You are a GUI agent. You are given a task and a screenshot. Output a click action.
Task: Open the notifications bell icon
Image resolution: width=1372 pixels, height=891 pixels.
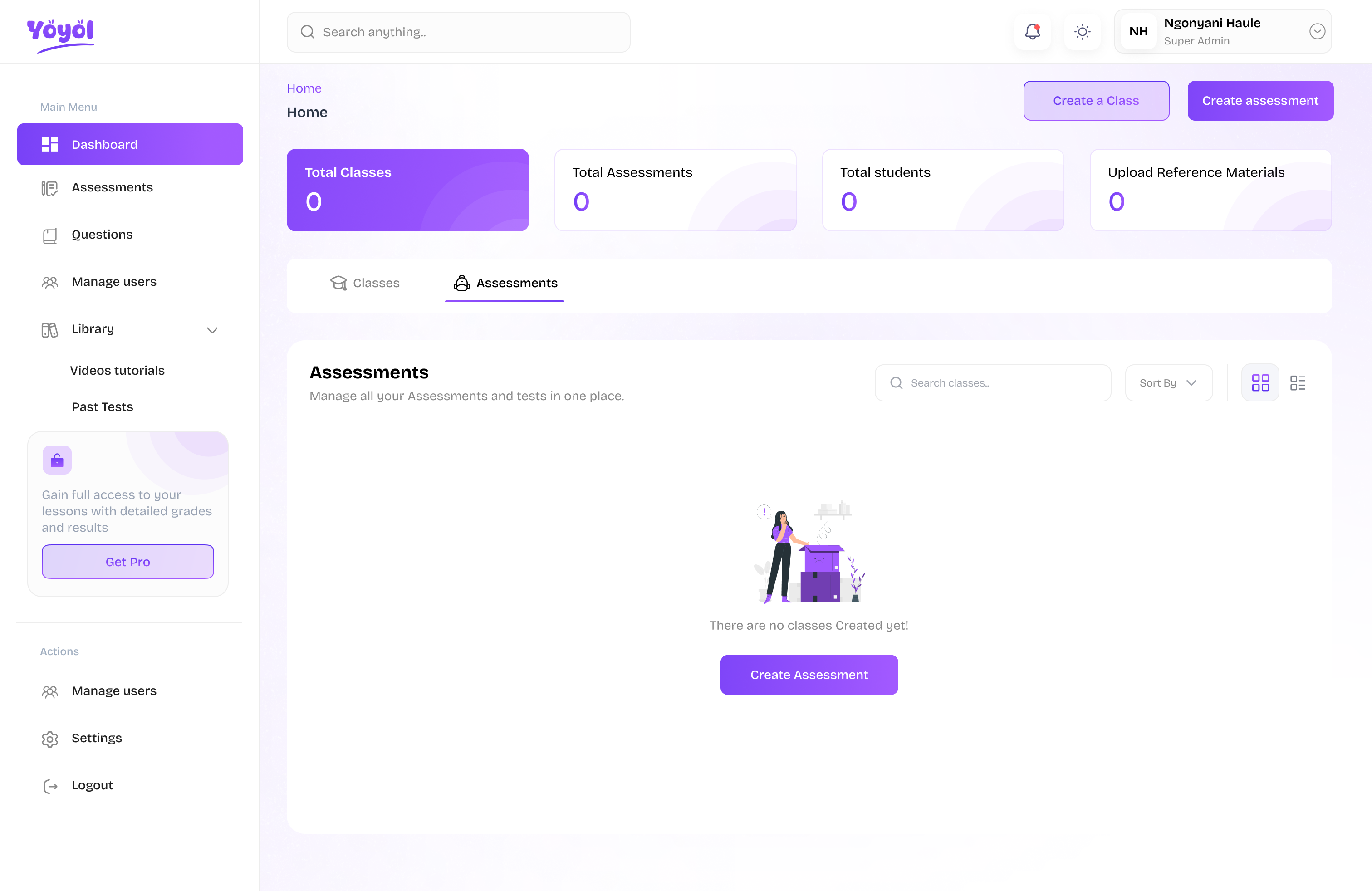[1032, 32]
